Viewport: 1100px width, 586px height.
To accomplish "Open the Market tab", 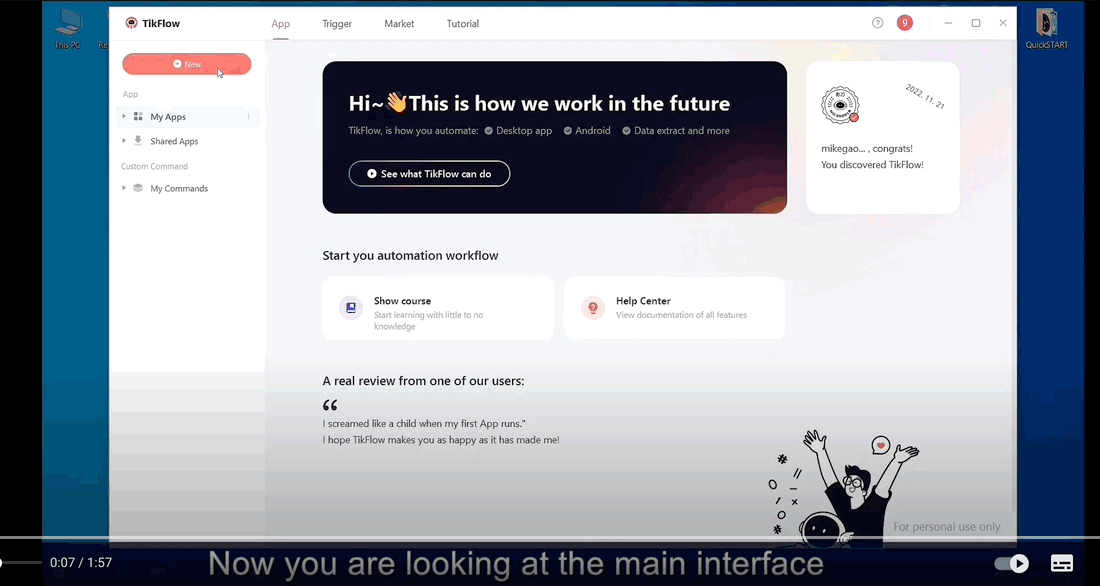I will coord(399,24).
